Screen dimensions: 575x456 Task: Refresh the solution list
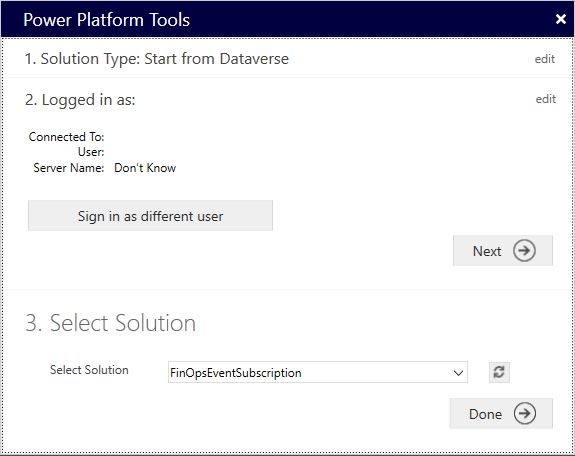click(499, 372)
